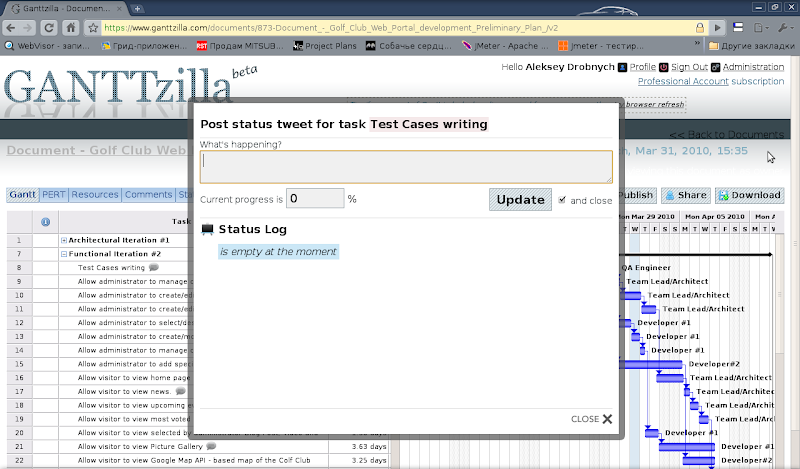Click the Document - Golf Club Web title

(x=96, y=151)
